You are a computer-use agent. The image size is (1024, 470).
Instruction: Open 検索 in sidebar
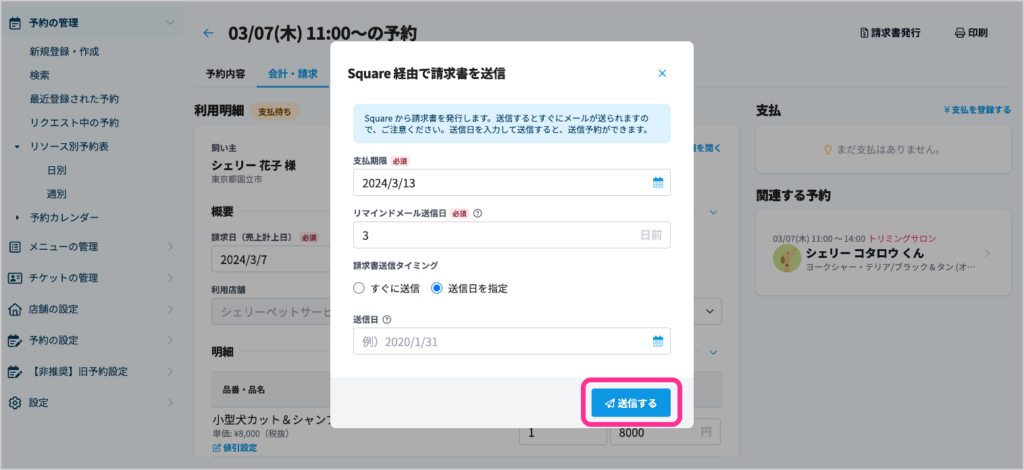pos(39,75)
